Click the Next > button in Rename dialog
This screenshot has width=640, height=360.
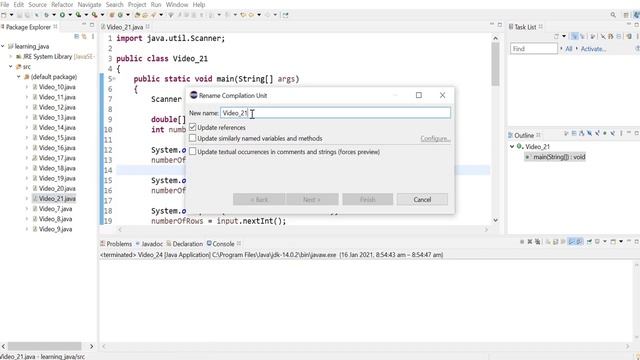click(312, 200)
